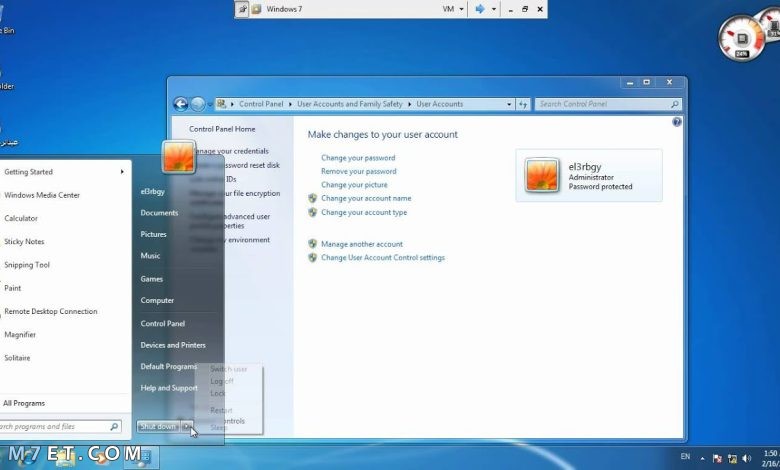
Task: Open Control Panel Home link
Action: [x=222, y=129]
